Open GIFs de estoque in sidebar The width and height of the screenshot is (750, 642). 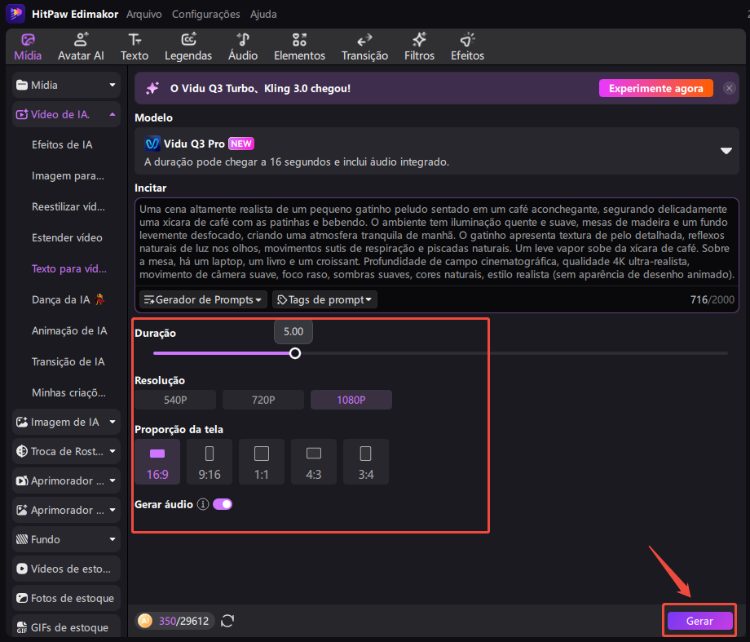(66, 627)
